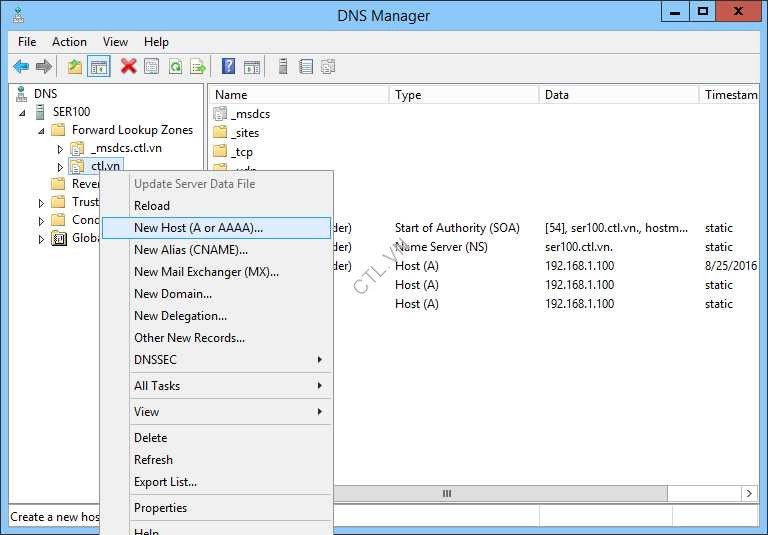This screenshot has width=768, height=535.
Task: Click the horizontal scrollbar right arrow
Action: [x=748, y=494]
